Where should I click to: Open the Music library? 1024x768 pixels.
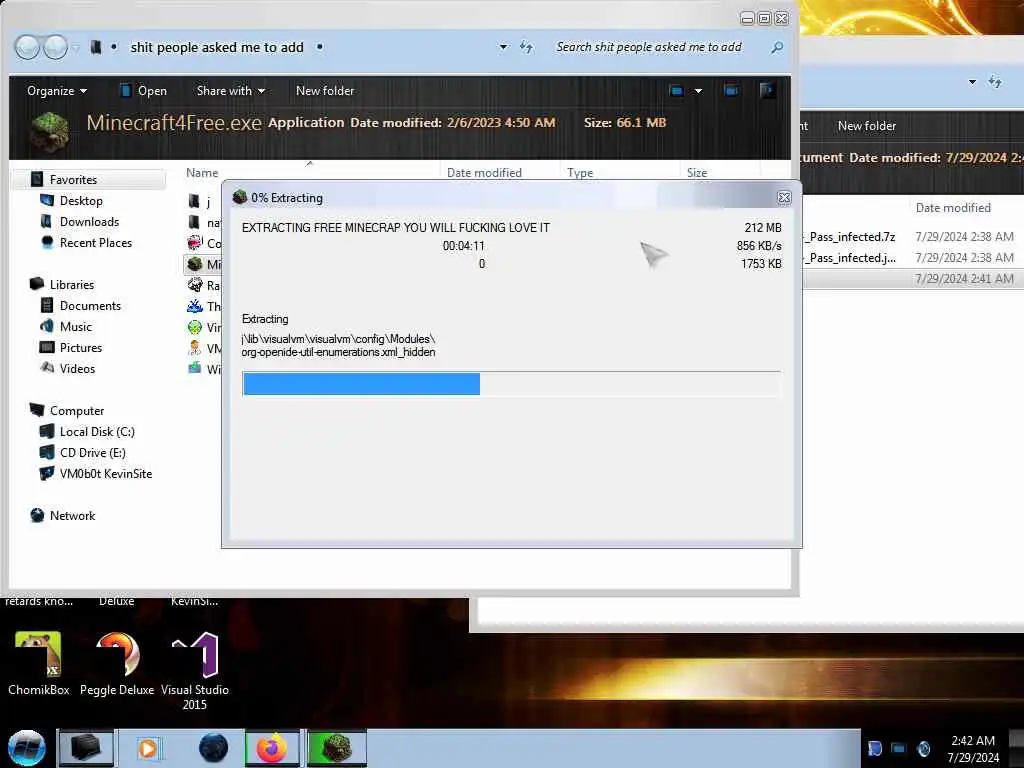coord(76,327)
